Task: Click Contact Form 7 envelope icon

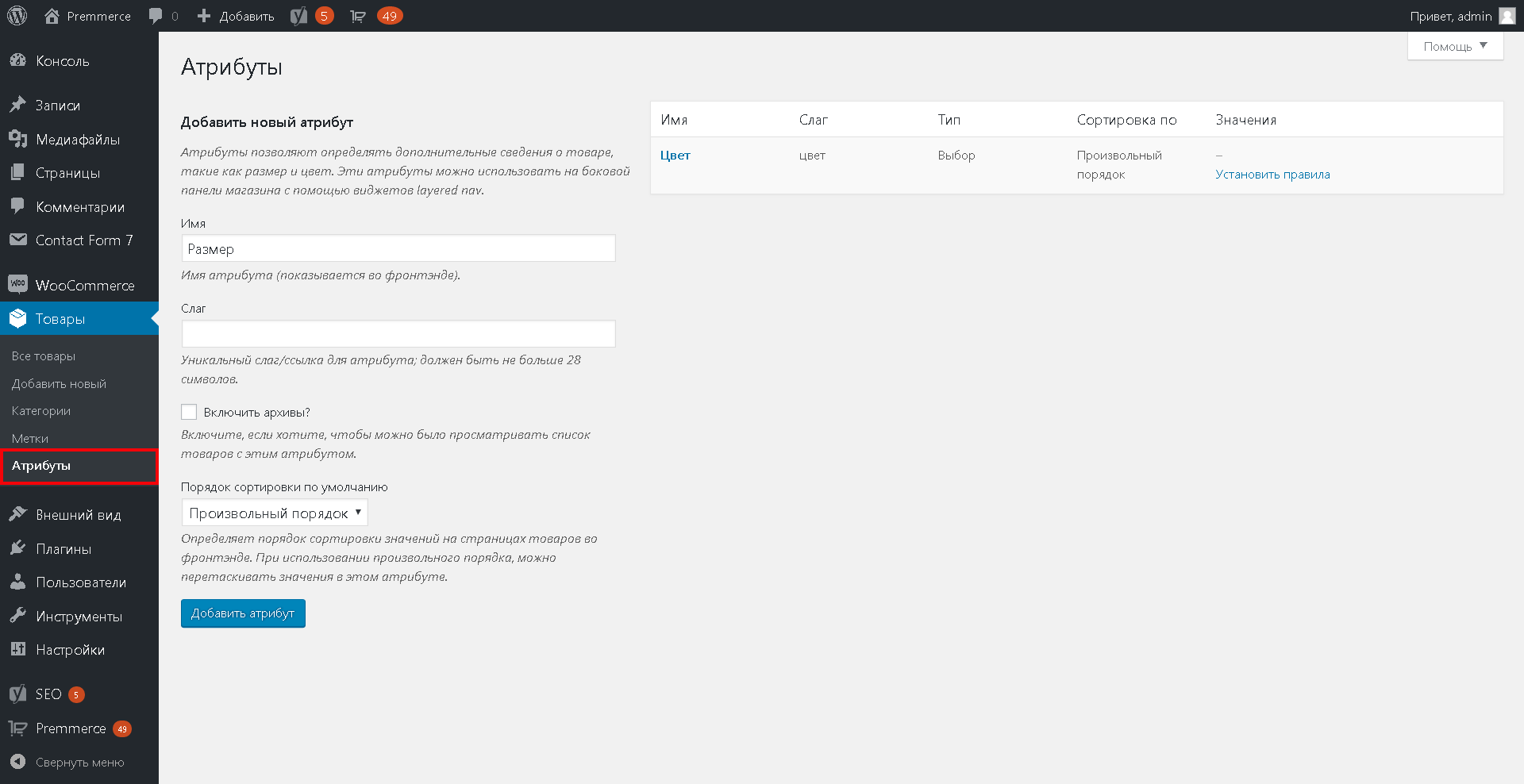Action: [17, 240]
